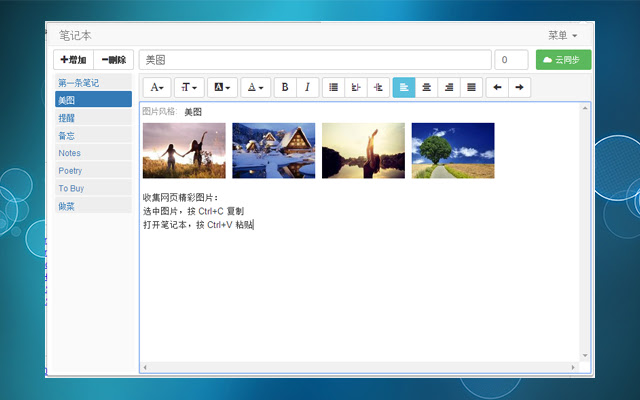Click the number field showing 0

(x=511, y=60)
